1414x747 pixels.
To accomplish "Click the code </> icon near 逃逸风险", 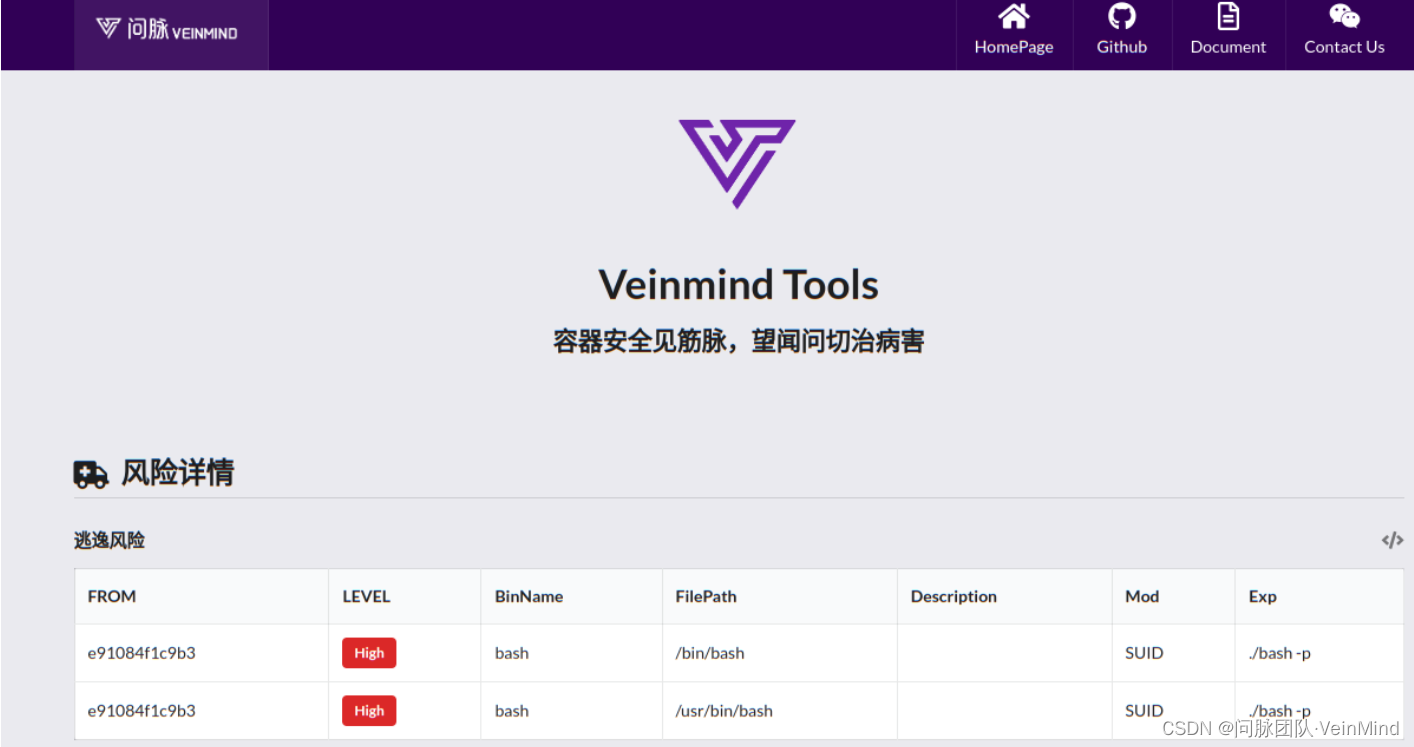I will coord(1392,539).
